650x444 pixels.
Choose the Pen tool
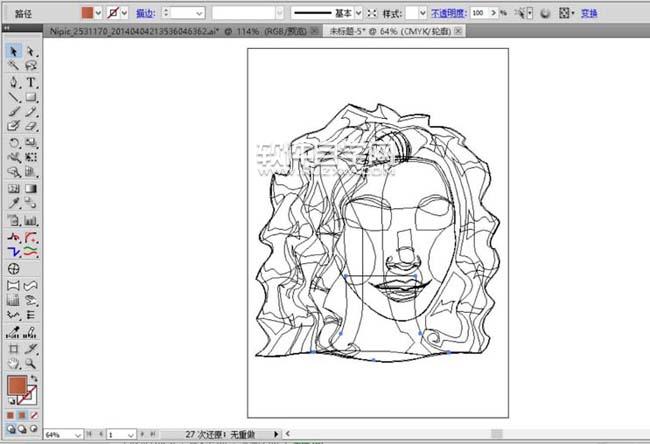pos(14,81)
